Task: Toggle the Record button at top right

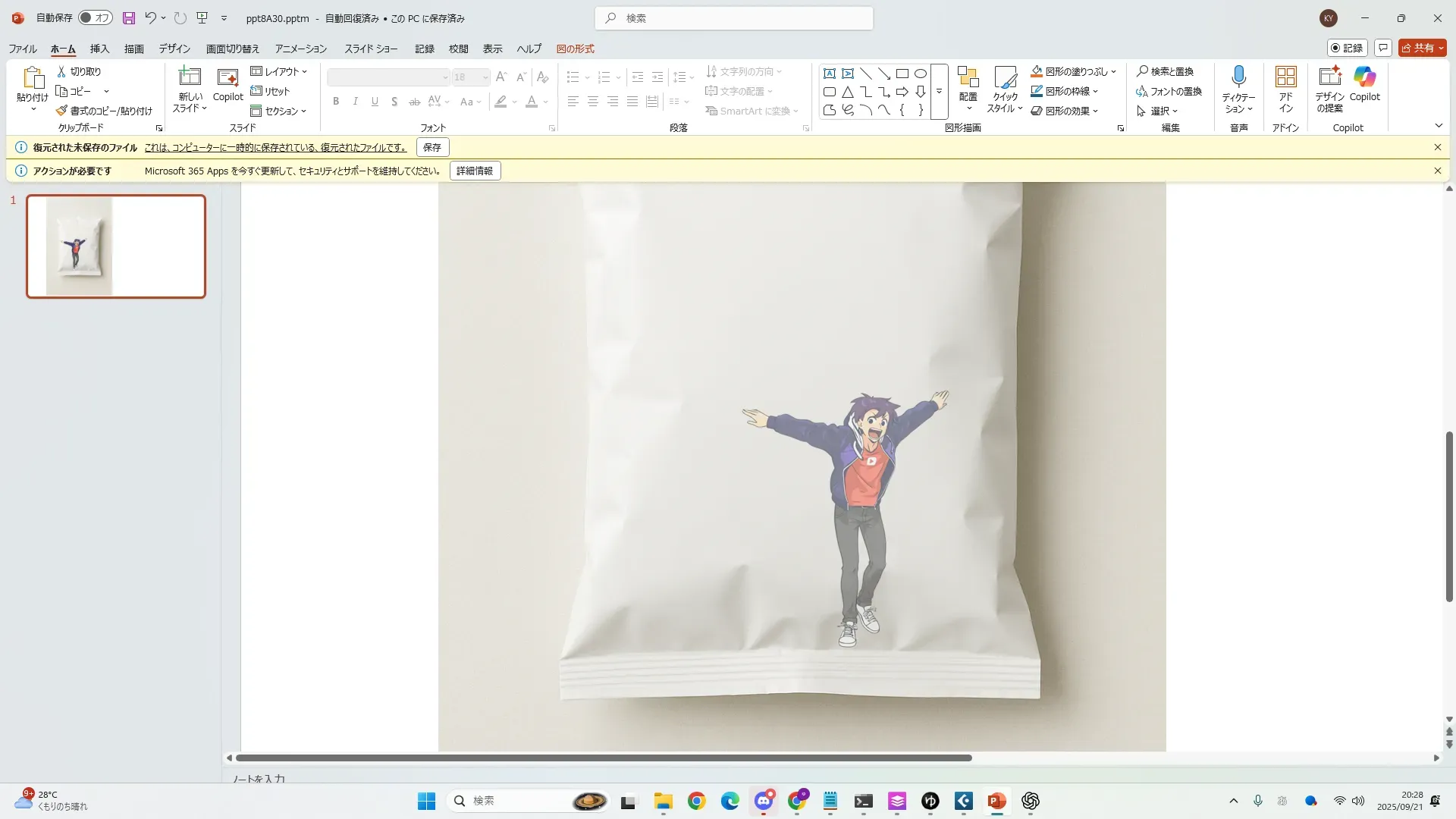Action: (x=1347, y=48)
